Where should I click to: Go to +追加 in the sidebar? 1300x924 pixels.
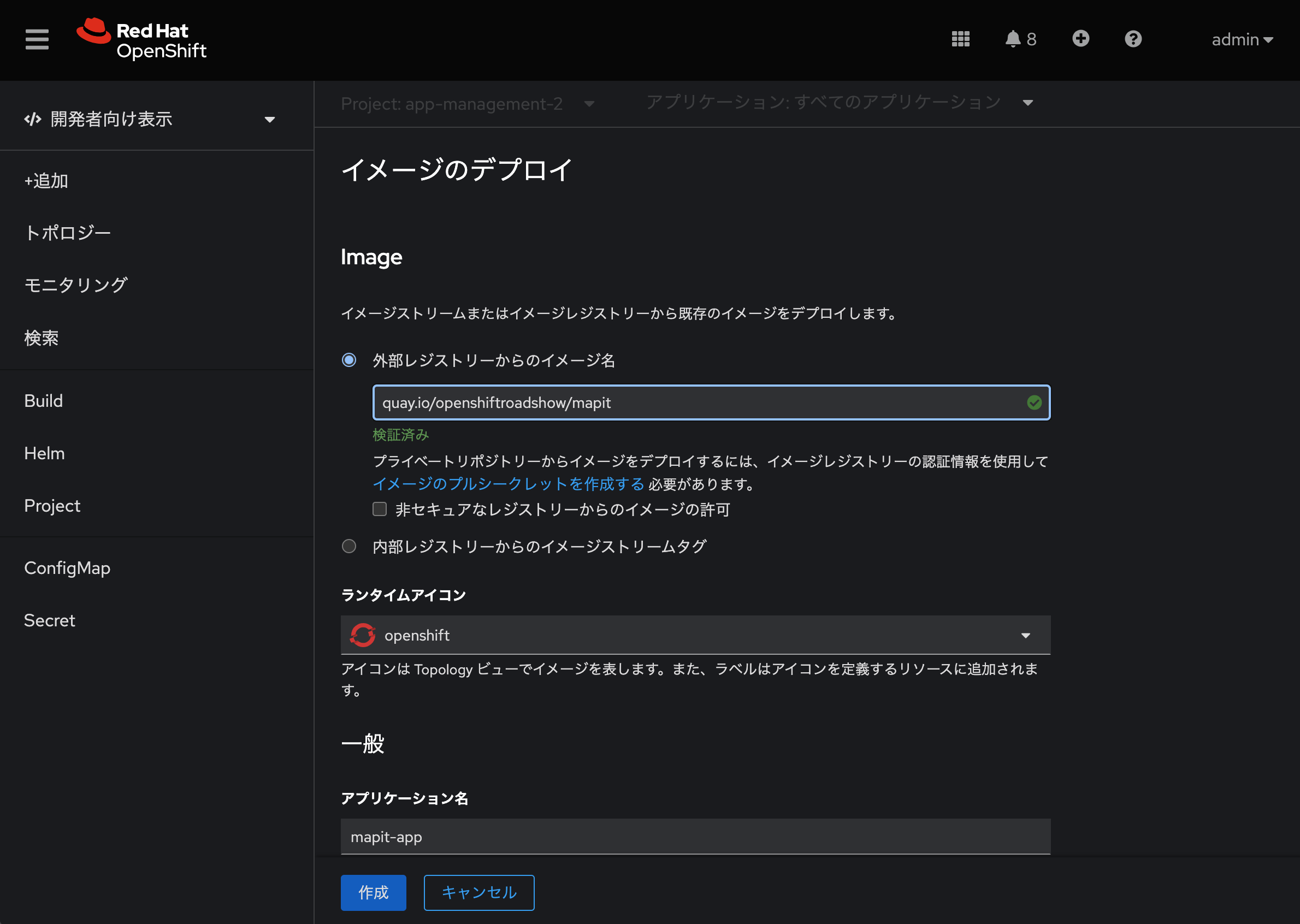click(x=46, y=180)
